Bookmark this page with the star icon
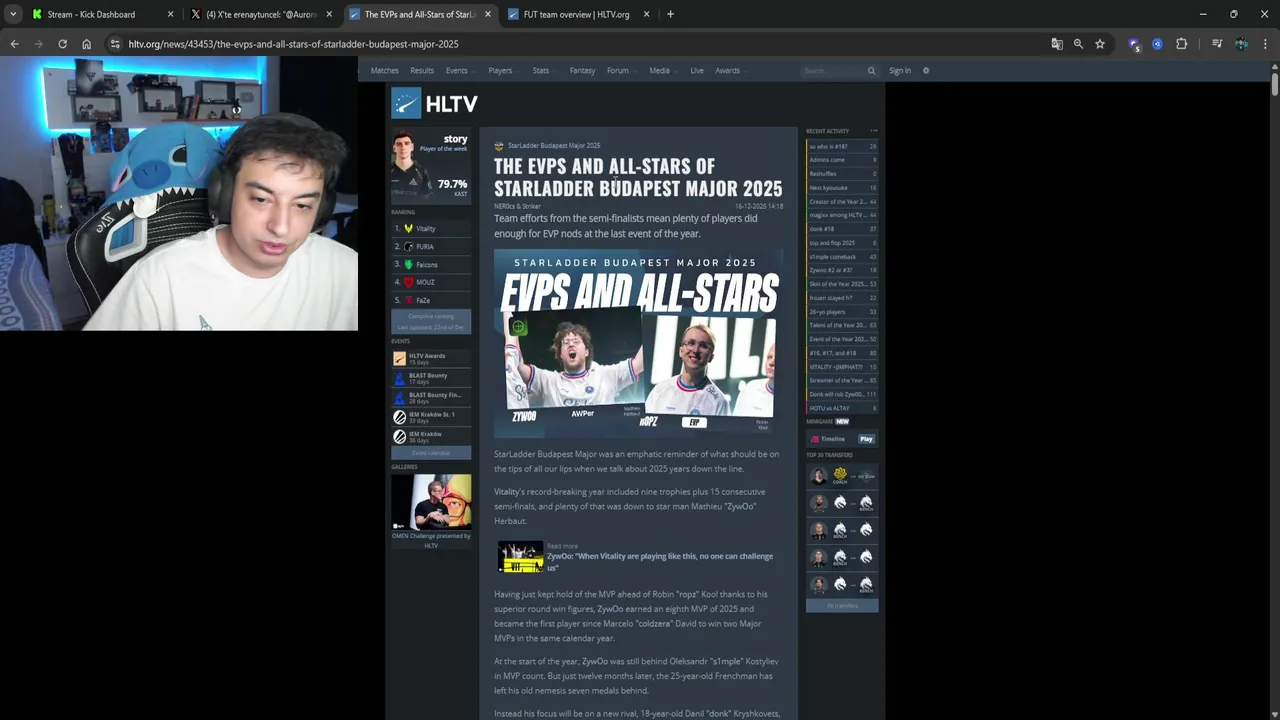Viewport: 1280px width, 720px height. [1100, 44]
